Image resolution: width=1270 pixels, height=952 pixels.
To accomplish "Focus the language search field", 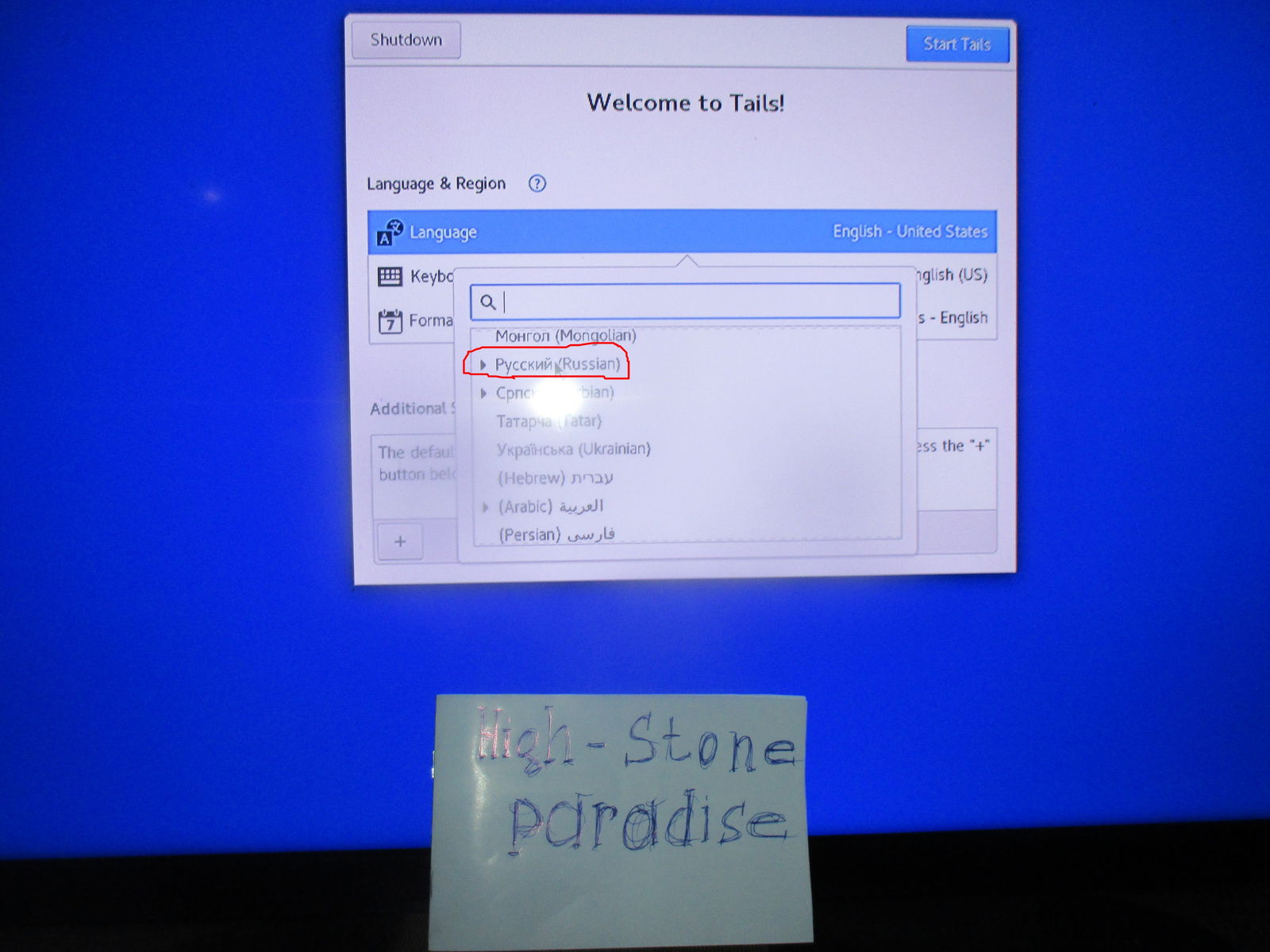I will coord(686,301).
